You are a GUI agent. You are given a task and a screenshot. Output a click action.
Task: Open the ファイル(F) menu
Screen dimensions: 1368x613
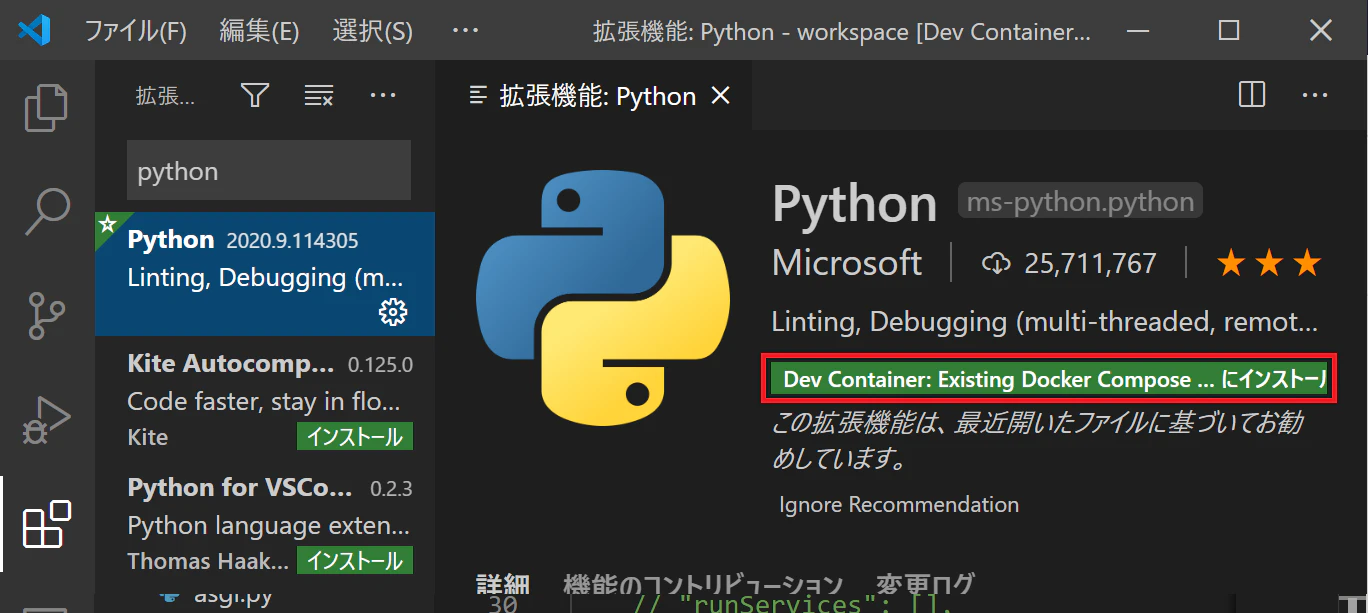tap(135, 31)
